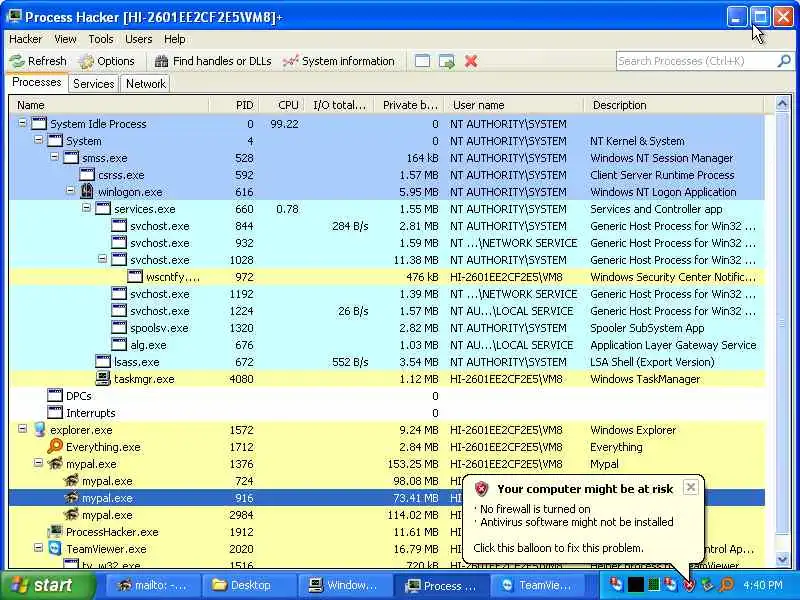Switch to the Services tab
800x600 pixels.
click(x=93, y=84)
